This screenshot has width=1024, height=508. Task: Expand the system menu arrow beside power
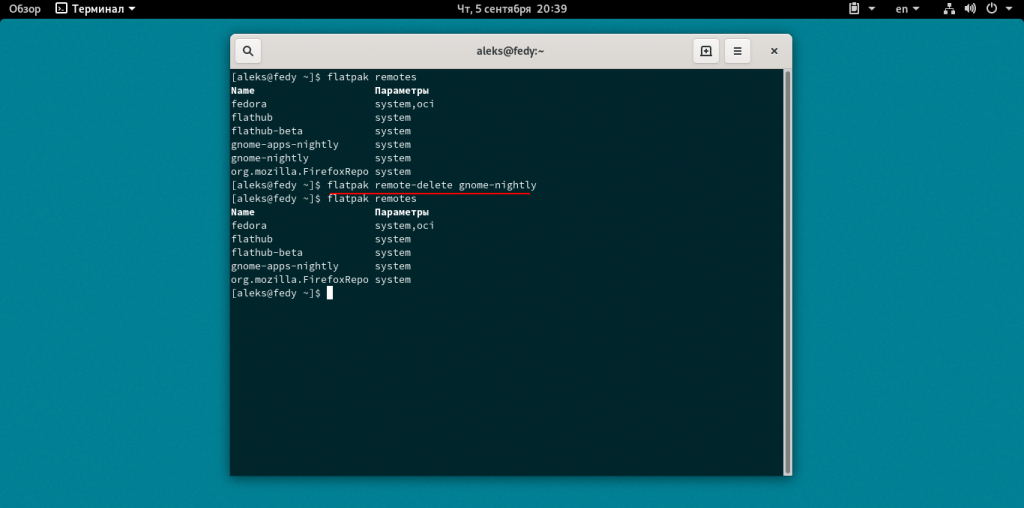coord(1009,9)
